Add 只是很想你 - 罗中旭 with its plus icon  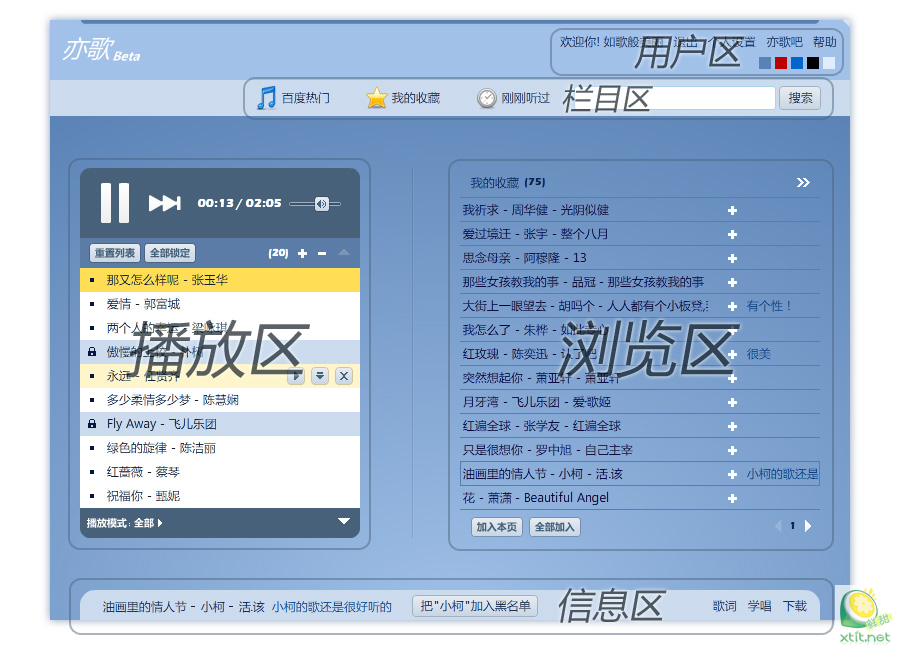click(732, 451)
